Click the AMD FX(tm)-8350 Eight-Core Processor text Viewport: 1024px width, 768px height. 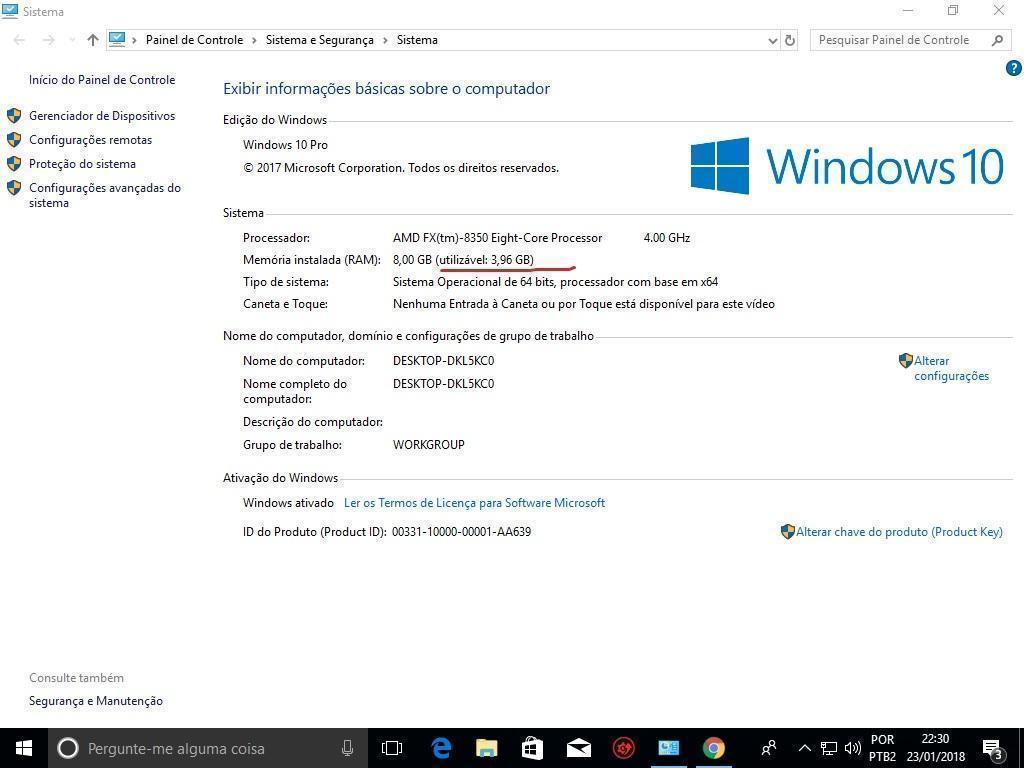[x=498, y=238]
